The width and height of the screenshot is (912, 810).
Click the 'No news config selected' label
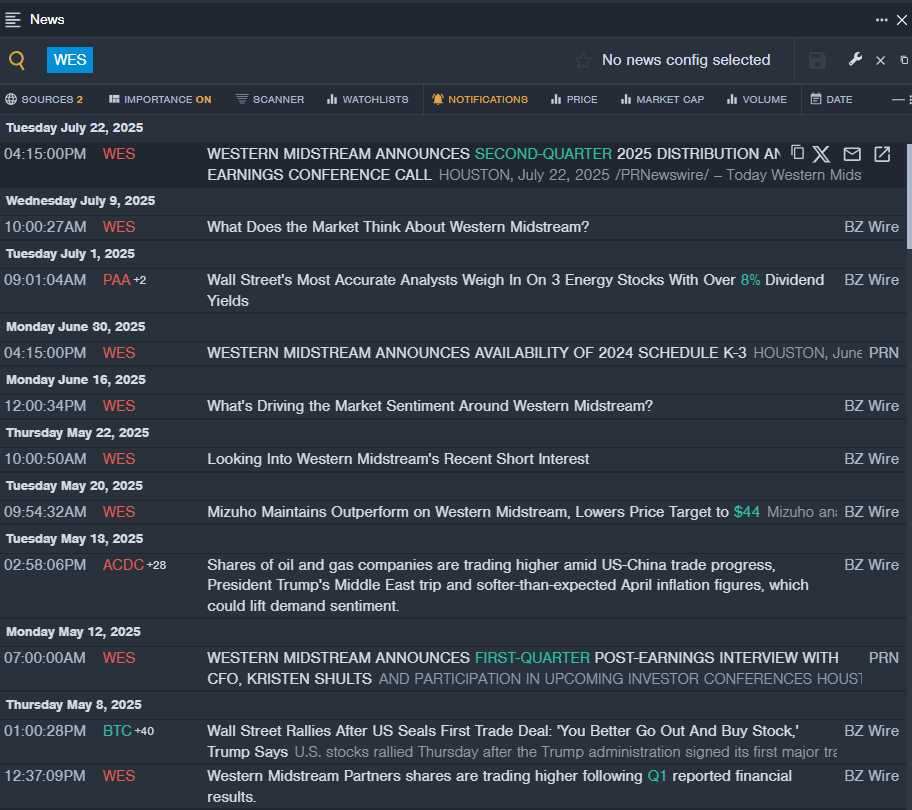coord(686,60)
